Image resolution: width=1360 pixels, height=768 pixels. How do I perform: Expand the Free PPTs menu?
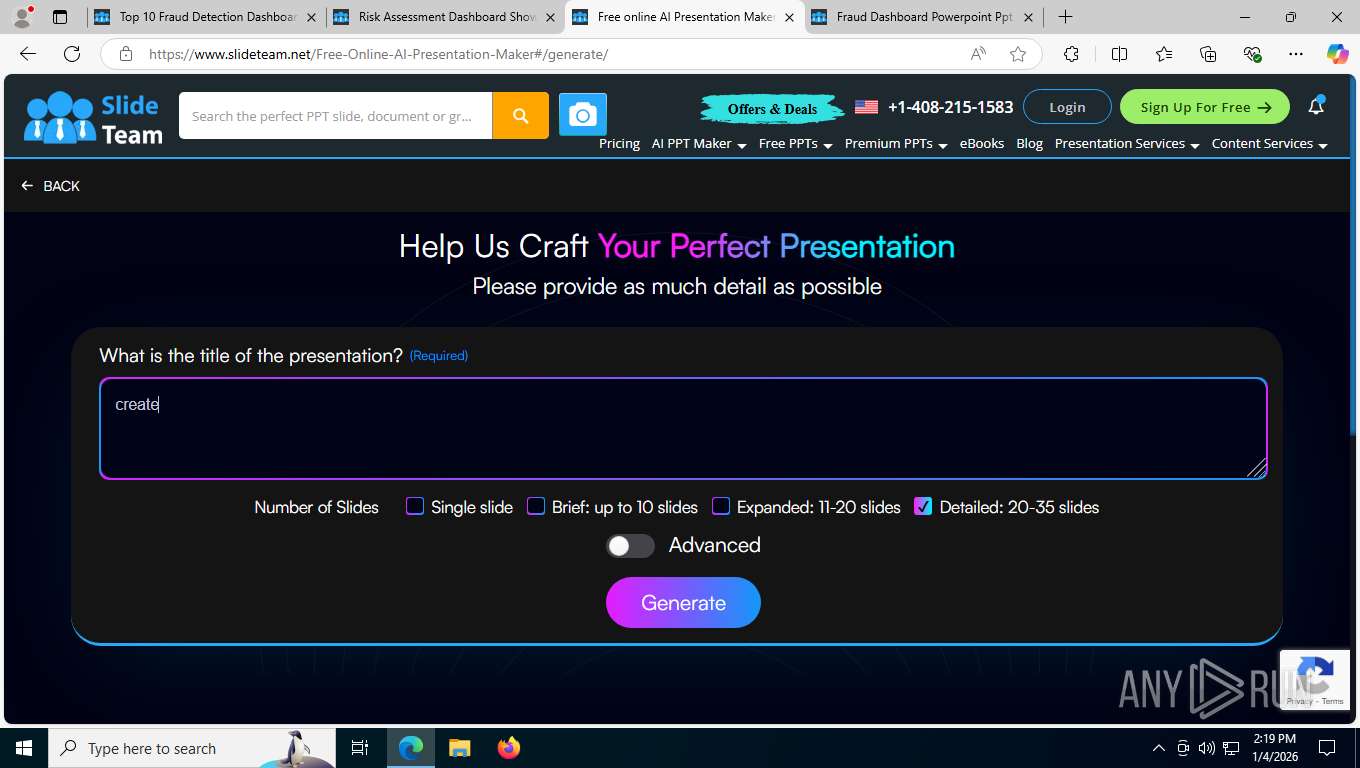796,144
